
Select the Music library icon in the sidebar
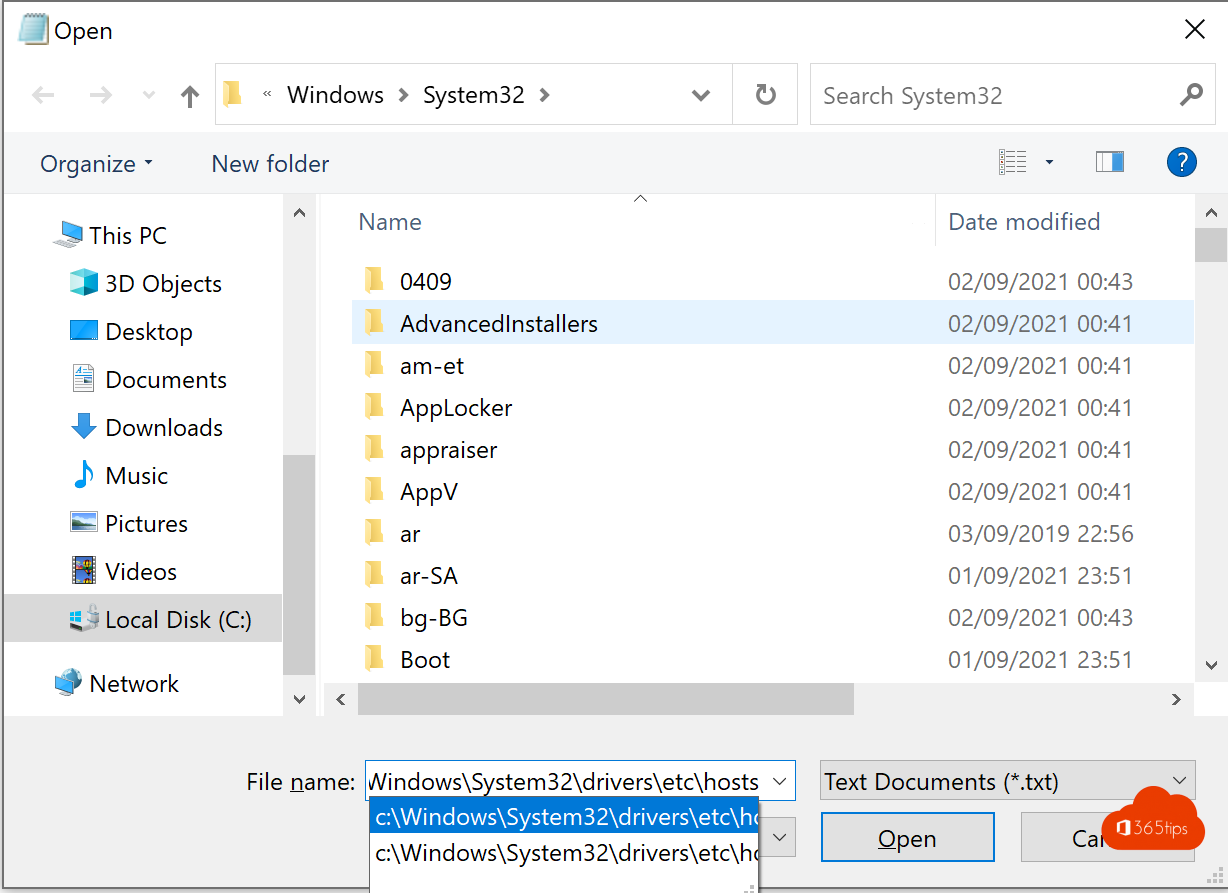[84, 475]
